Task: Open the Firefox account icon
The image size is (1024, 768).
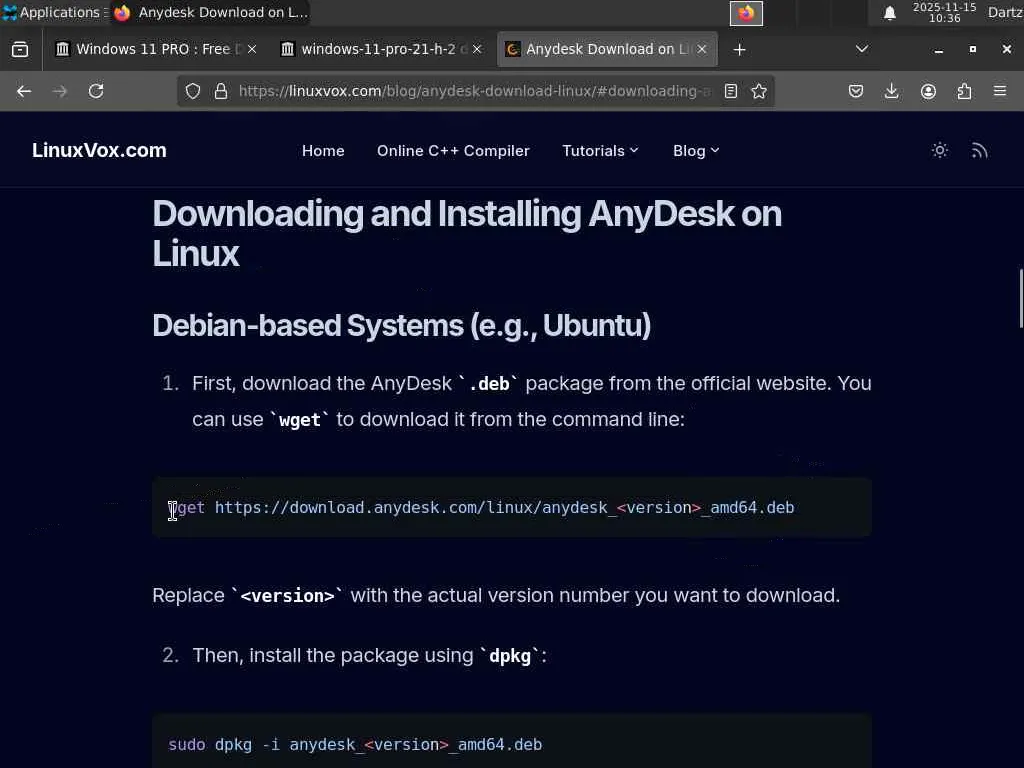Action: (928, 91)
